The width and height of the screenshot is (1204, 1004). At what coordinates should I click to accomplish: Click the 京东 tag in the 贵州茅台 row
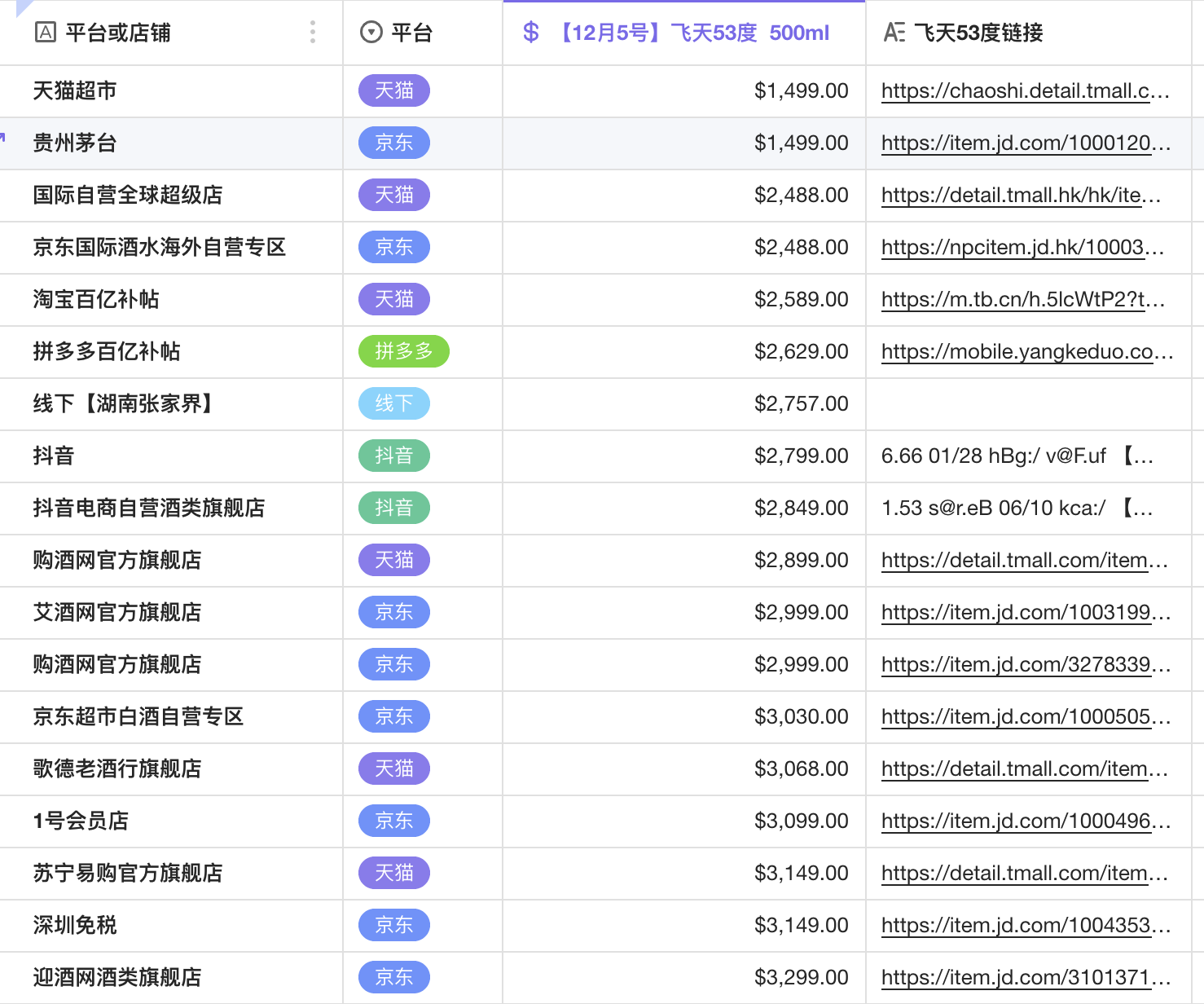click(394, 143)
